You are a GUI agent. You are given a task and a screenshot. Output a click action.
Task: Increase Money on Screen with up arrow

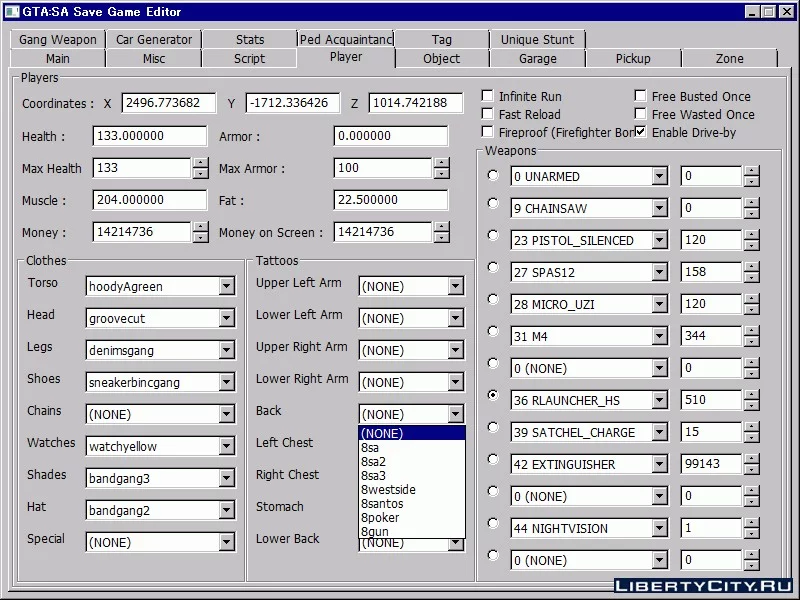(x=441, y=227)
